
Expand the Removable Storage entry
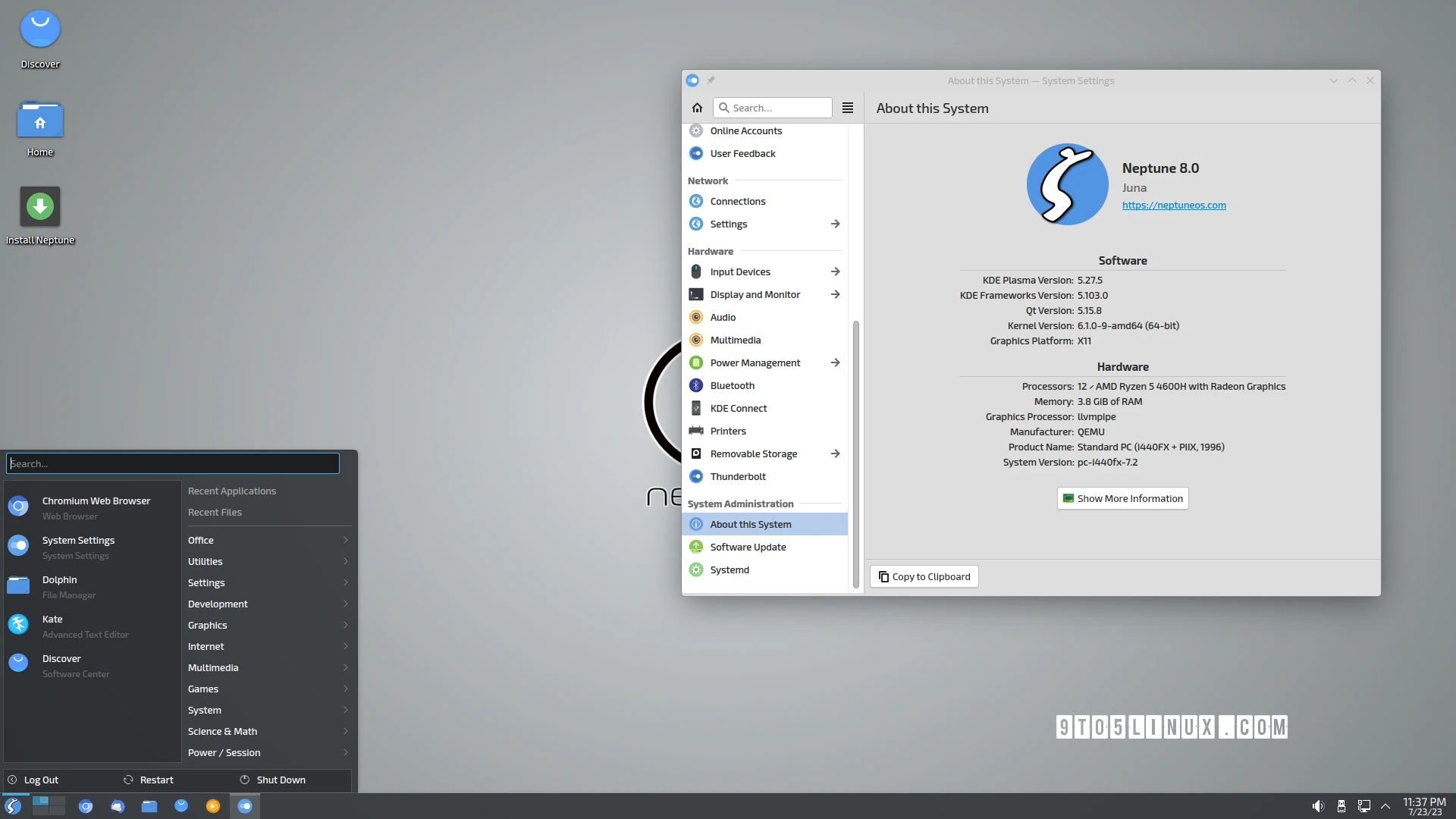tap(834, 453)
